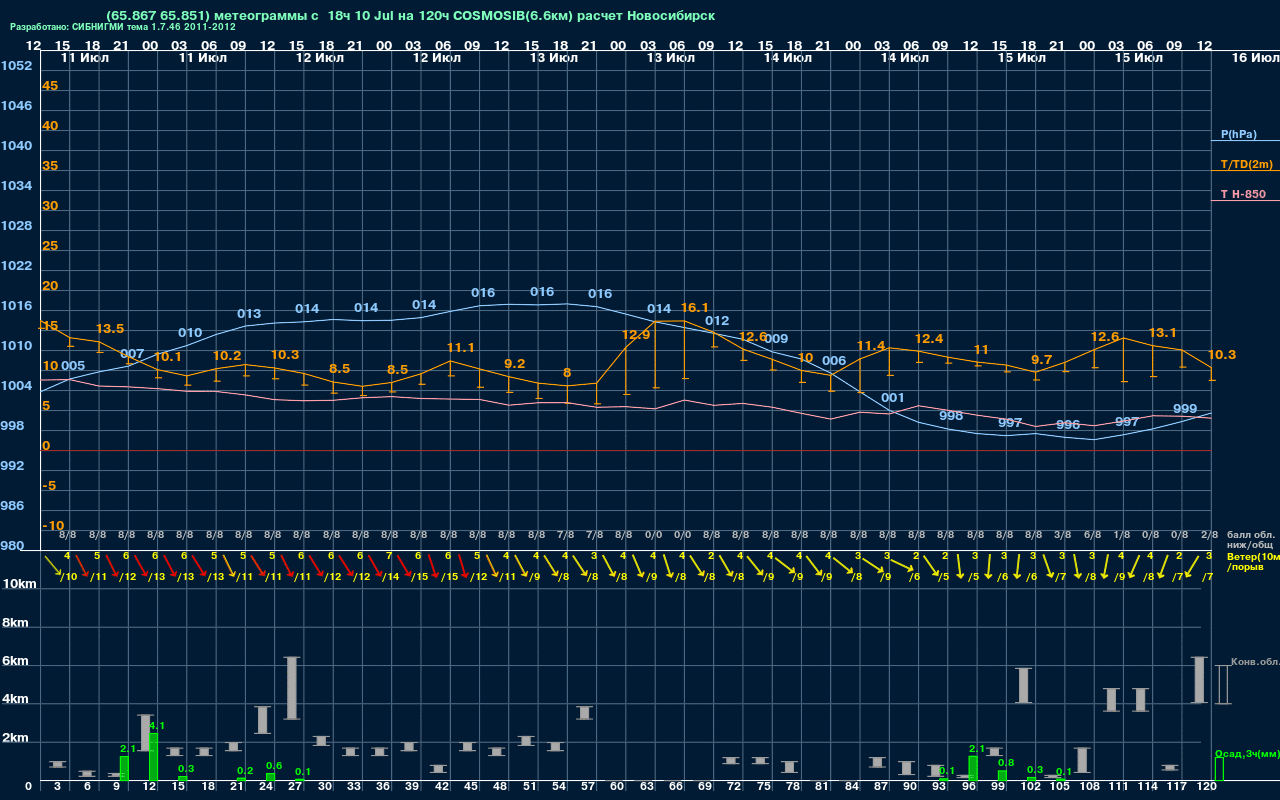Click the wind arrow beside the /10 gust label

pos(52,567)
